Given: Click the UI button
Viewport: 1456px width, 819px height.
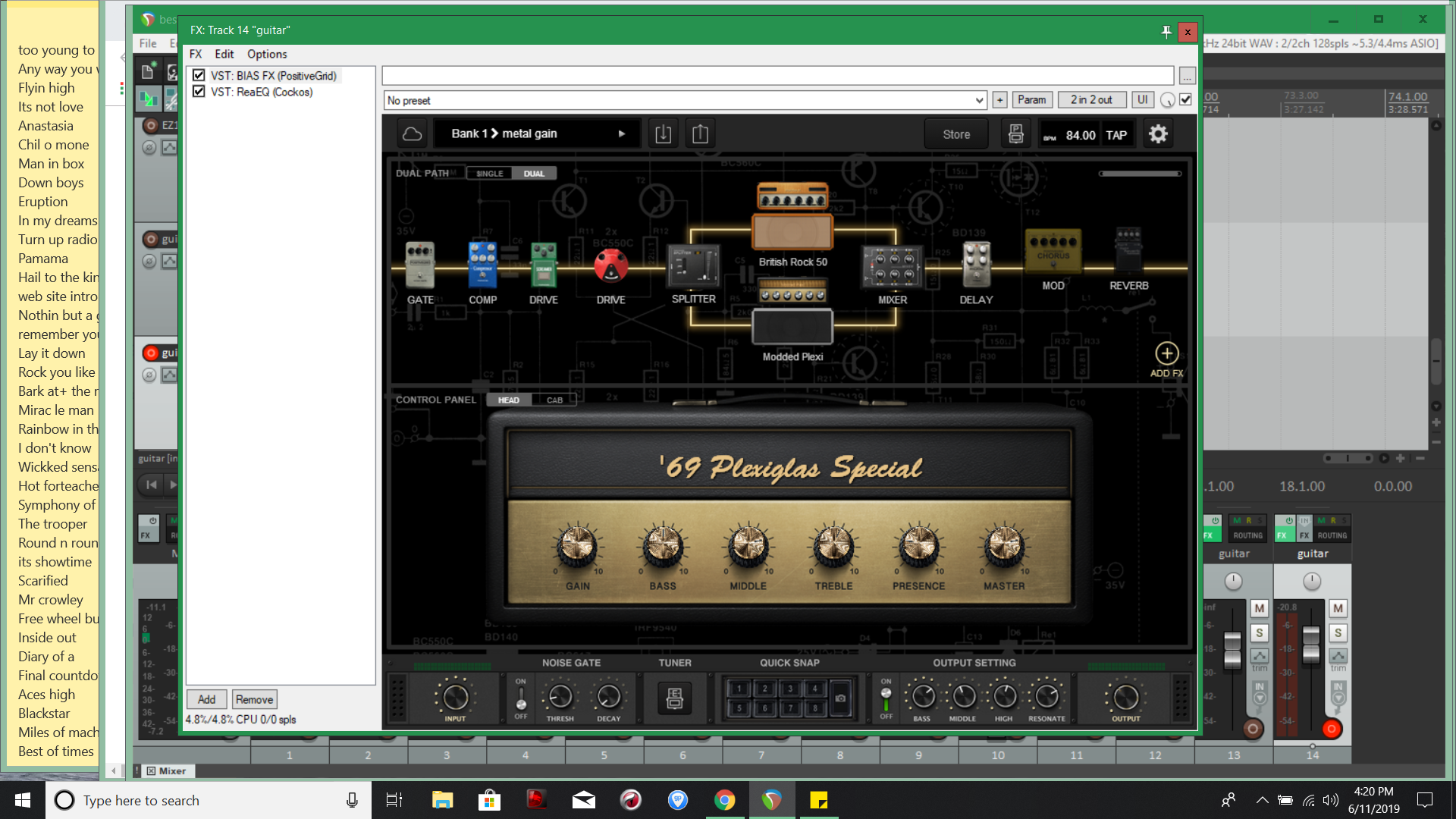Looking at the screenshot, I should pyautogui.click(x=1142, y=100).
